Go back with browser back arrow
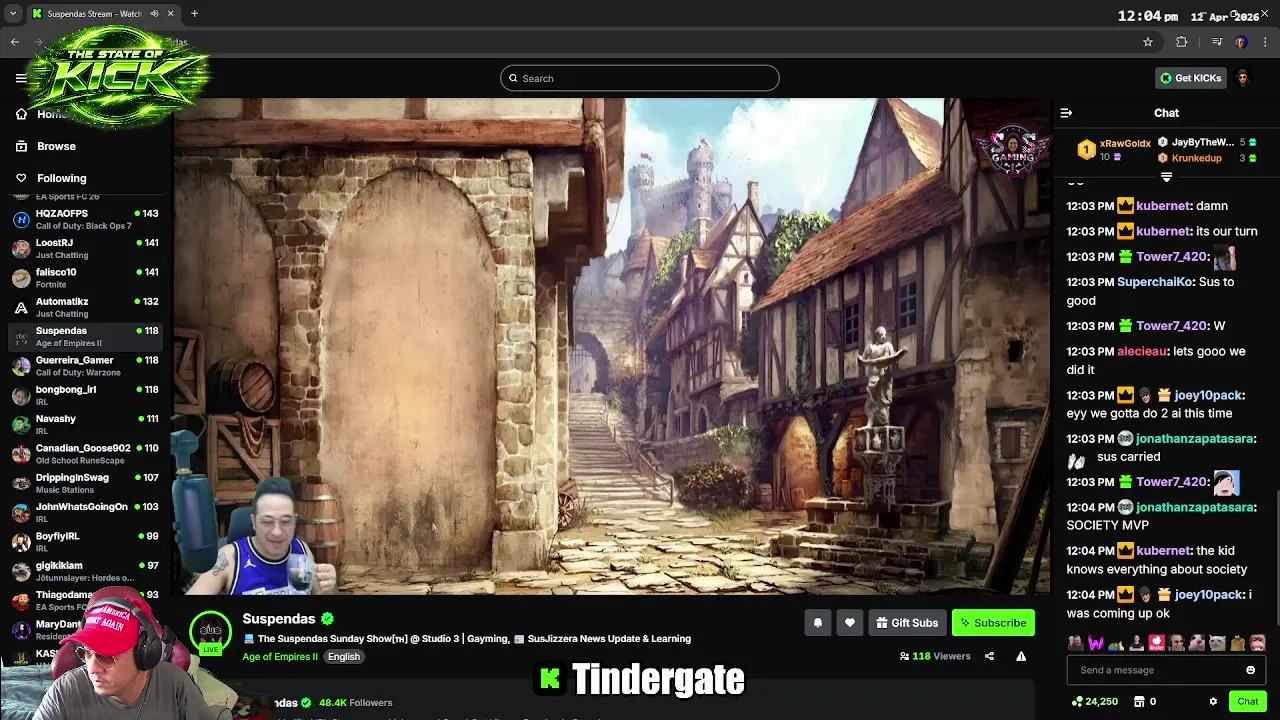1280x720 pixels. [x=14, y=42]
